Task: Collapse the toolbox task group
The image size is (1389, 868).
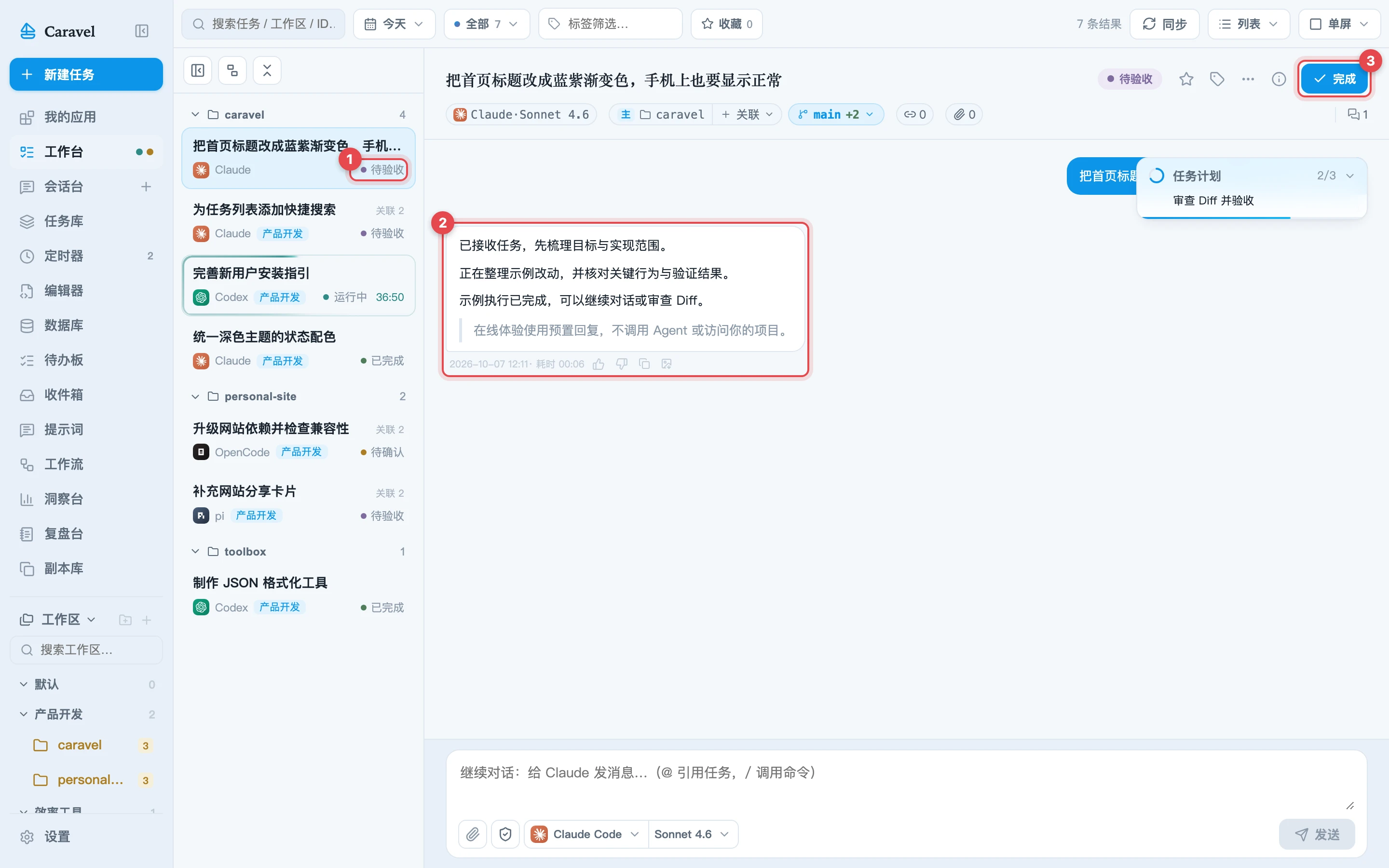Action: tap(195, 551)
